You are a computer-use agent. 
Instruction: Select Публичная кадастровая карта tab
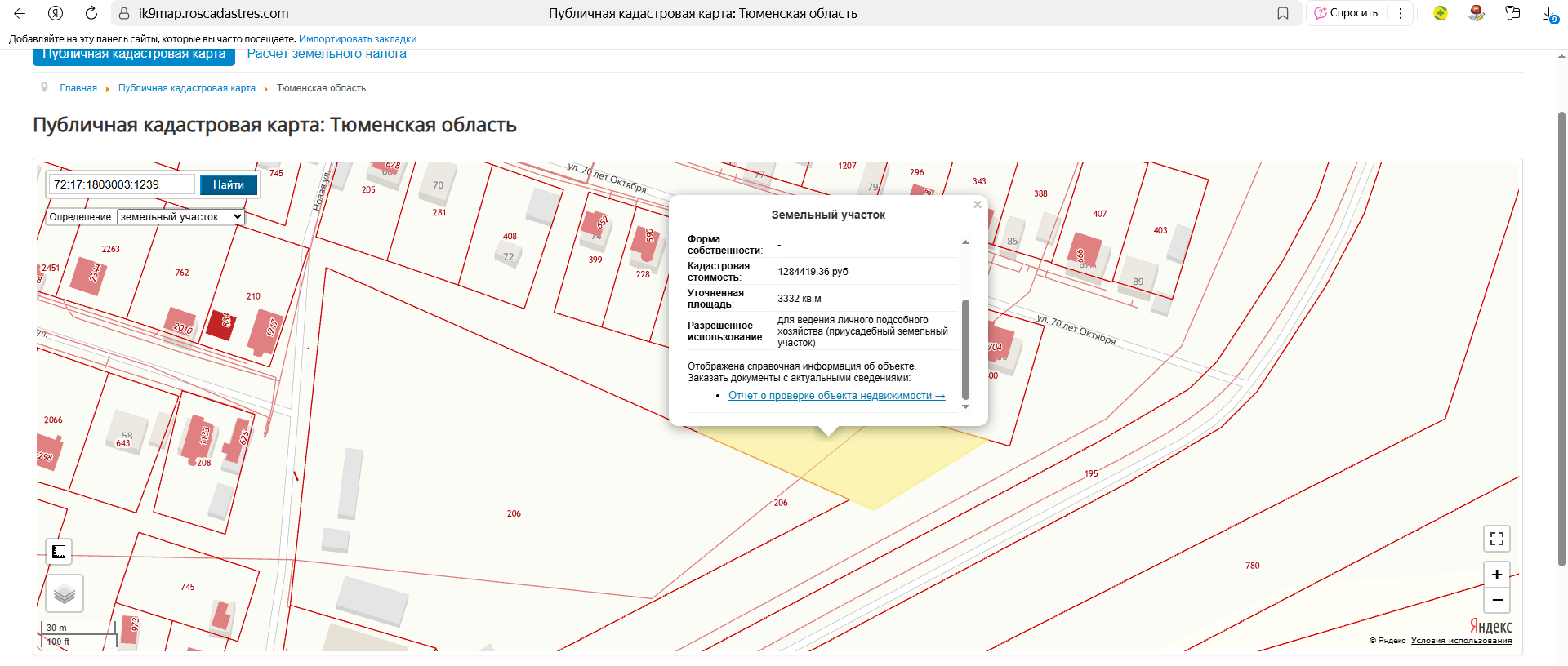tap(134, 55)
